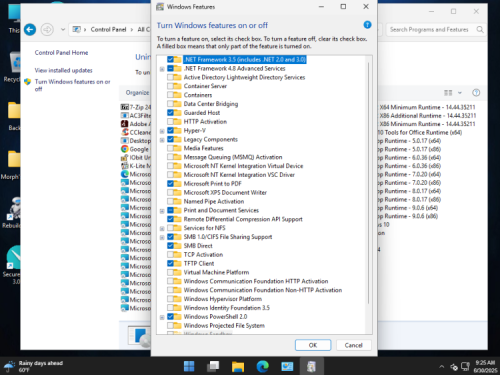Image resolution: width=500 pixels, height=375 pixels.
Task: Click the OK button
Action: pos(313,345)
